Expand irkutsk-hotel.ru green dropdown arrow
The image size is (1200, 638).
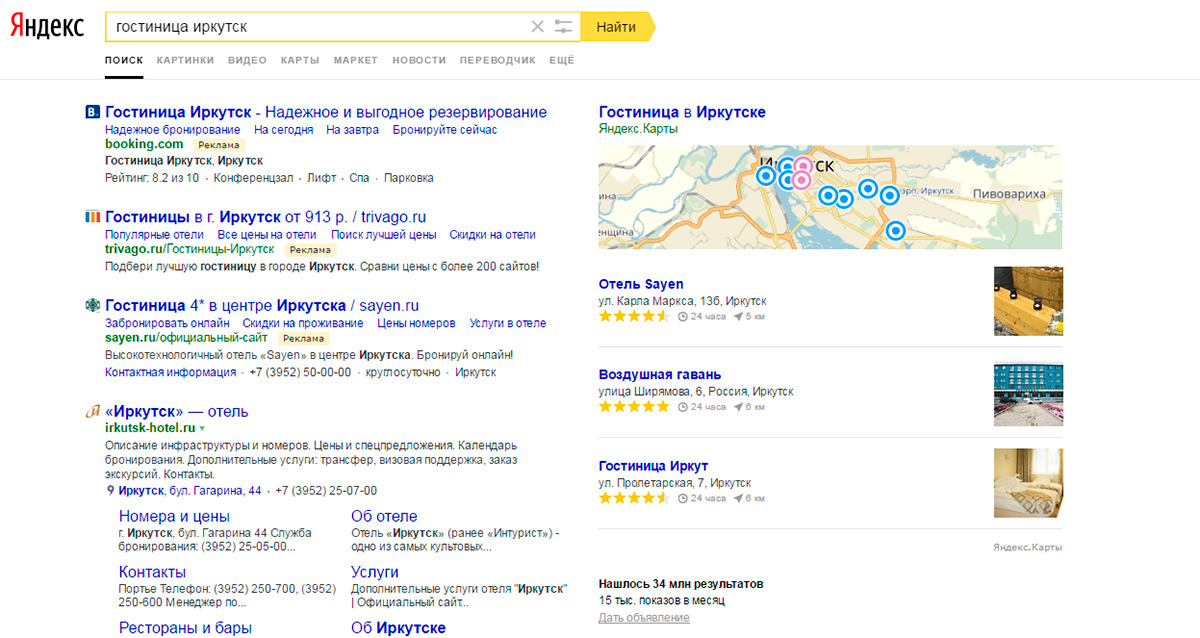(x=202, y=428)
